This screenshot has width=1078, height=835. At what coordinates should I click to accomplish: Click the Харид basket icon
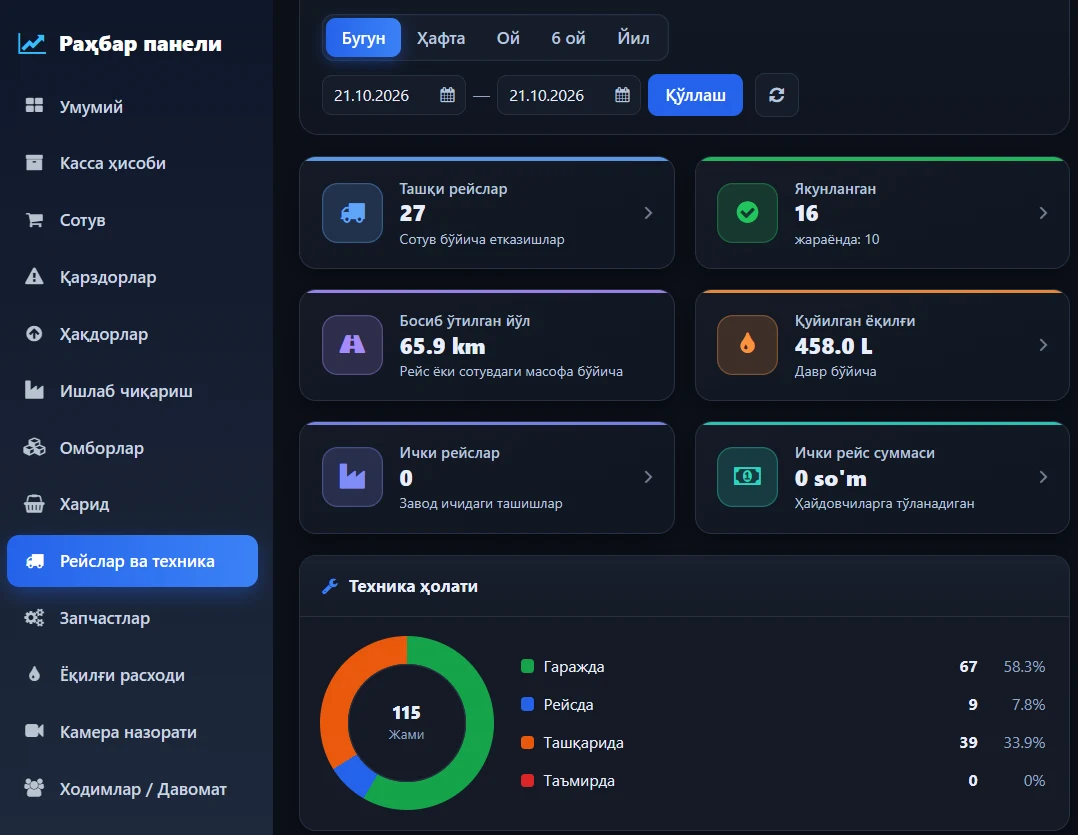[34, 504]
